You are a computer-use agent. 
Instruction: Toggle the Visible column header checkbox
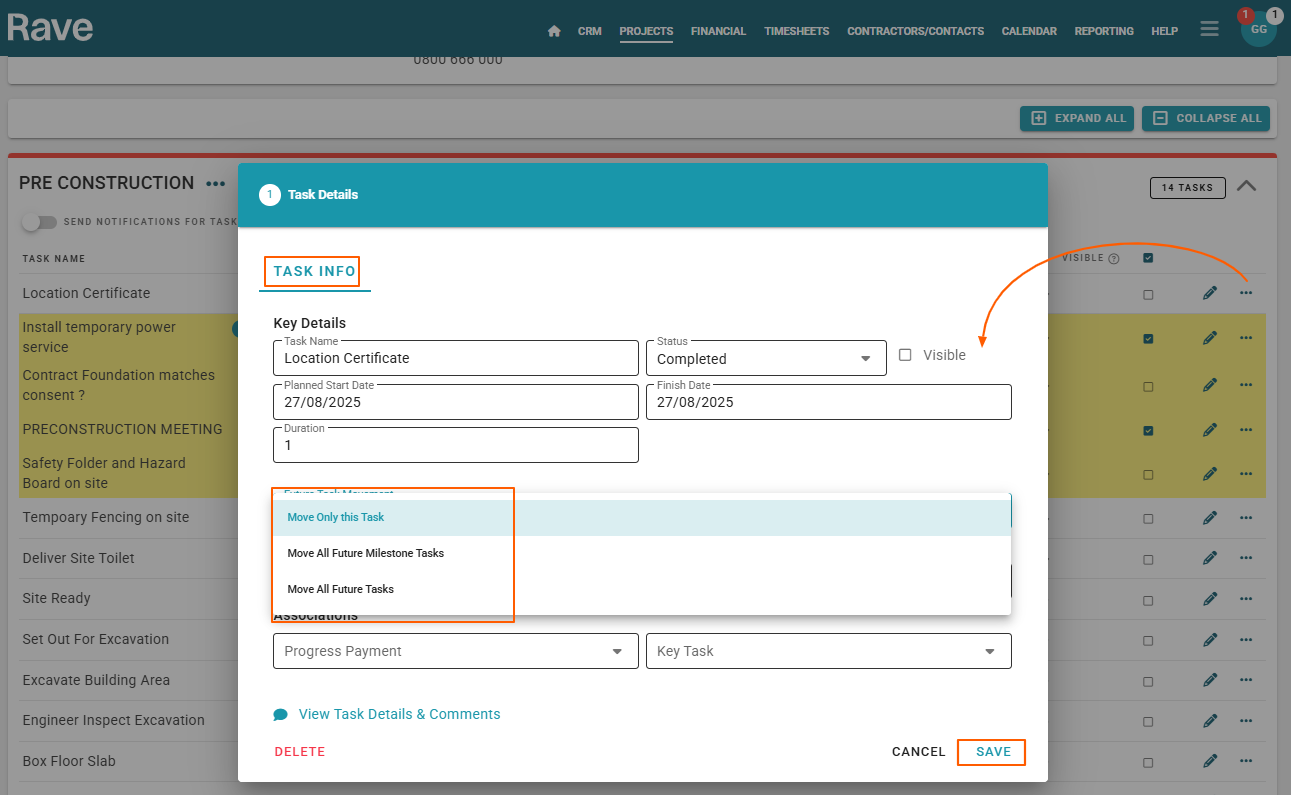click(x=1148, y=258)
